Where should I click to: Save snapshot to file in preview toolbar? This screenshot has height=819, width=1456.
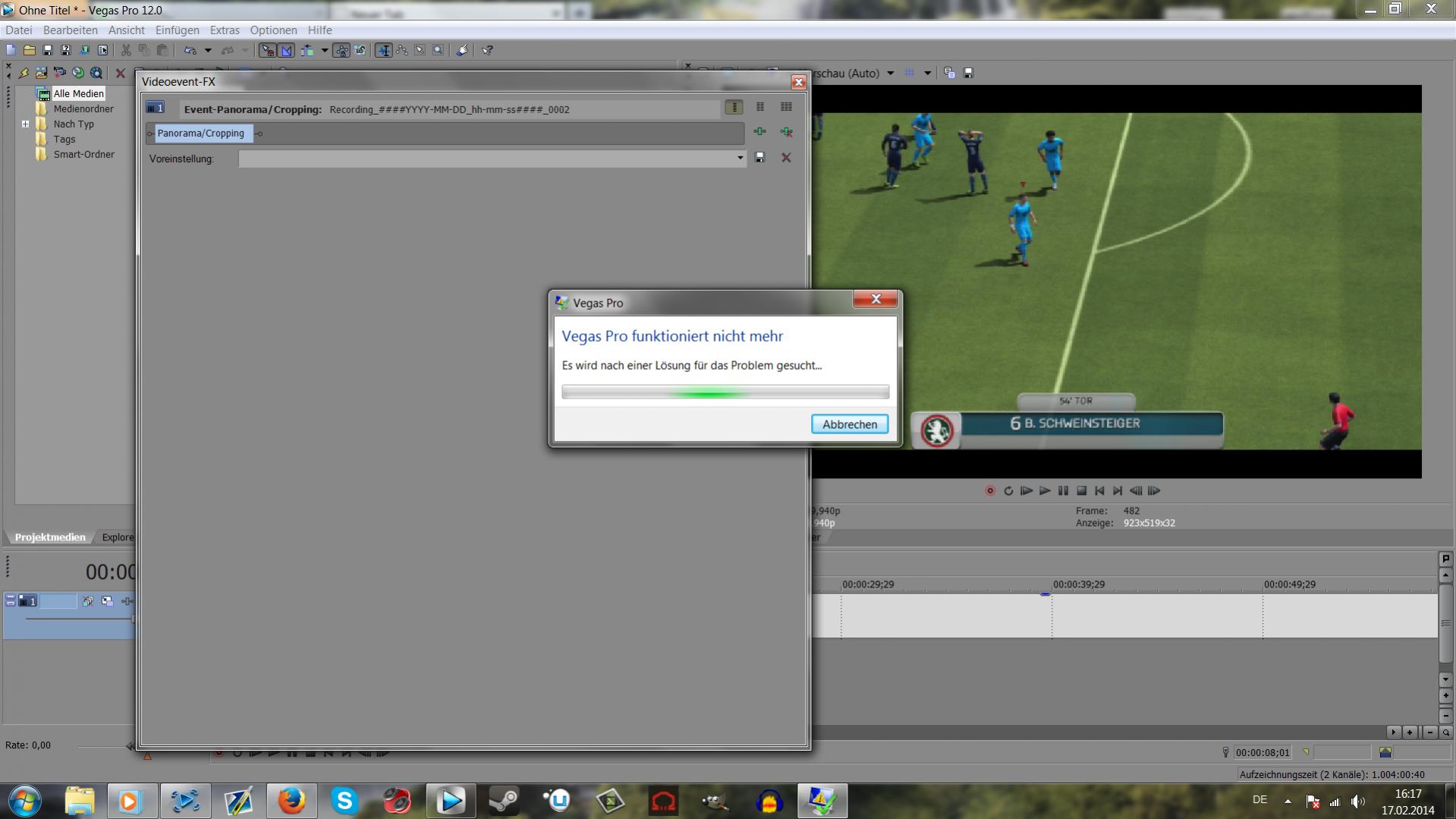coord(968,74)
